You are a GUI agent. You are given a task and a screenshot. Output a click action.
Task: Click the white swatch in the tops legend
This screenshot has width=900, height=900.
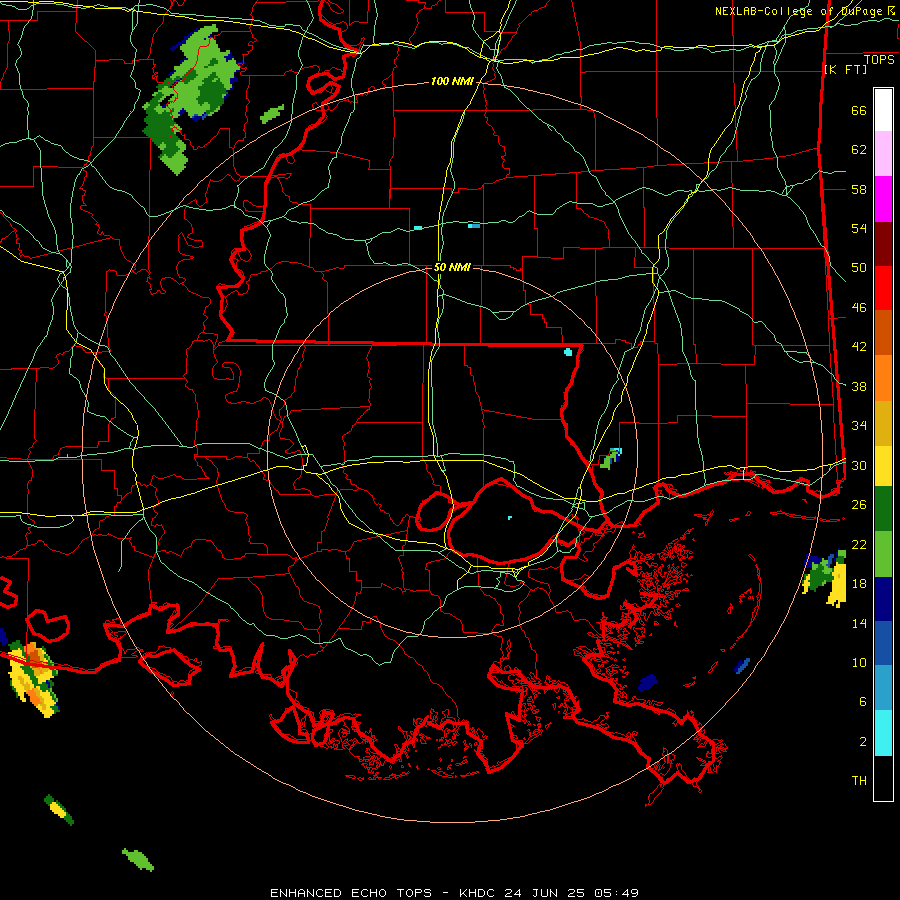[883, 110]
